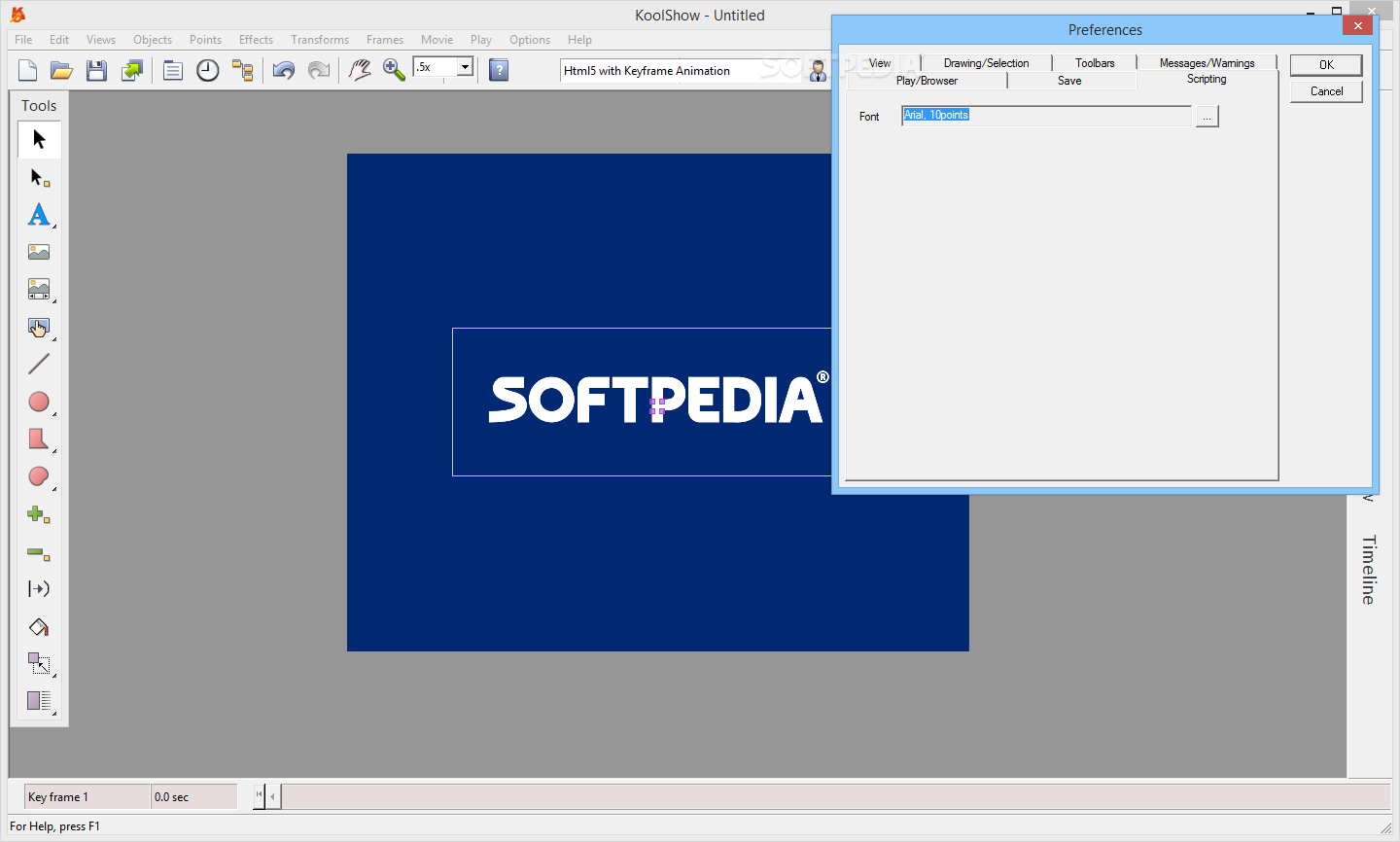Image resolution: width=1400 pixels, height=842 pixels.
Task: Select the hand pan tool
Action: [x=360, y=70]
